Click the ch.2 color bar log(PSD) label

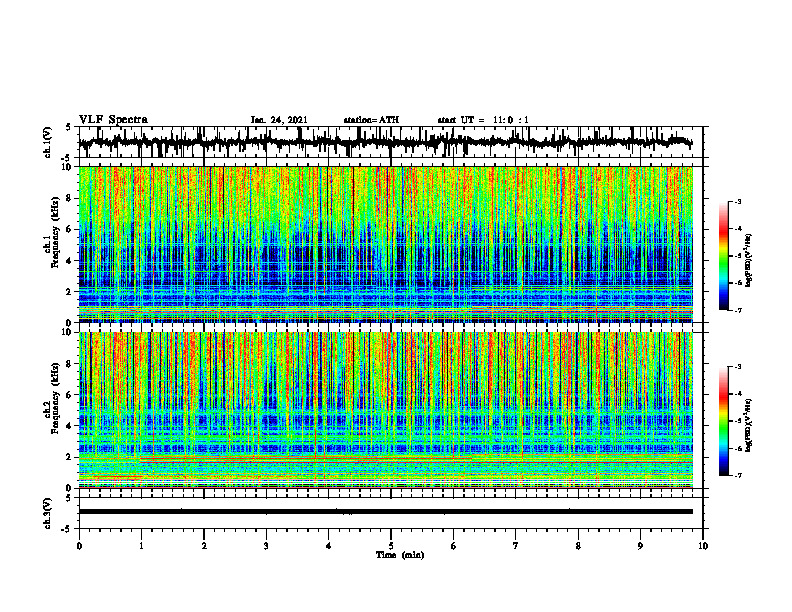(749, 425)
